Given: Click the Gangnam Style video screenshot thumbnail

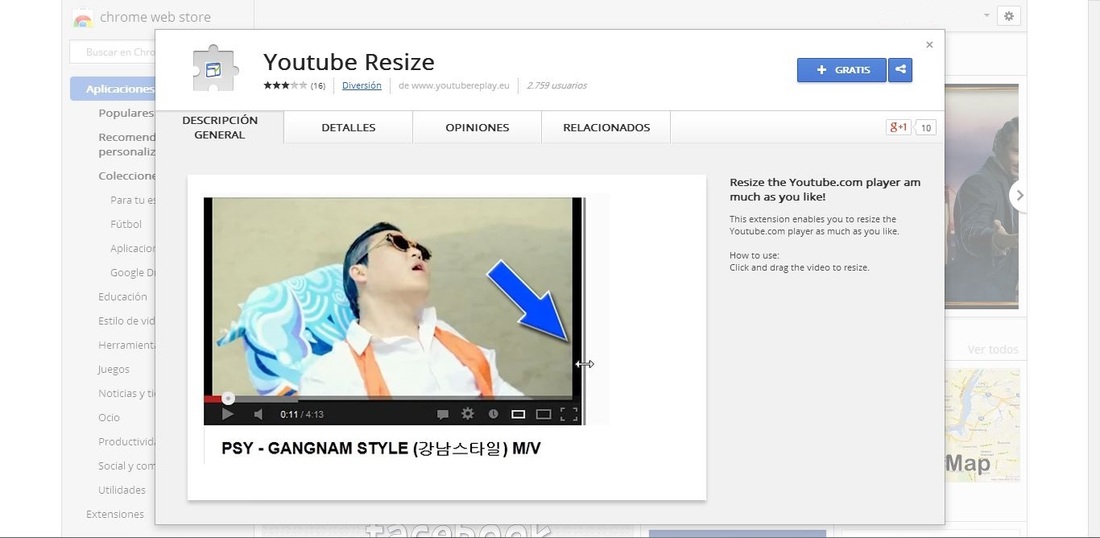Looking at the screenshot, I should point(446,337).
